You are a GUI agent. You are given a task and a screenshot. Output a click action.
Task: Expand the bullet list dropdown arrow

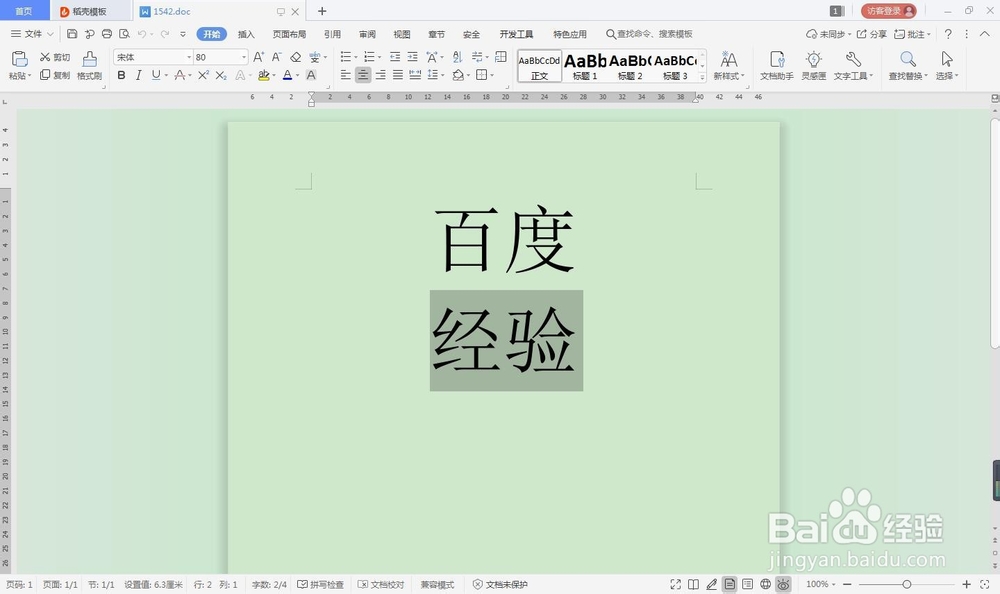point(356,57)
